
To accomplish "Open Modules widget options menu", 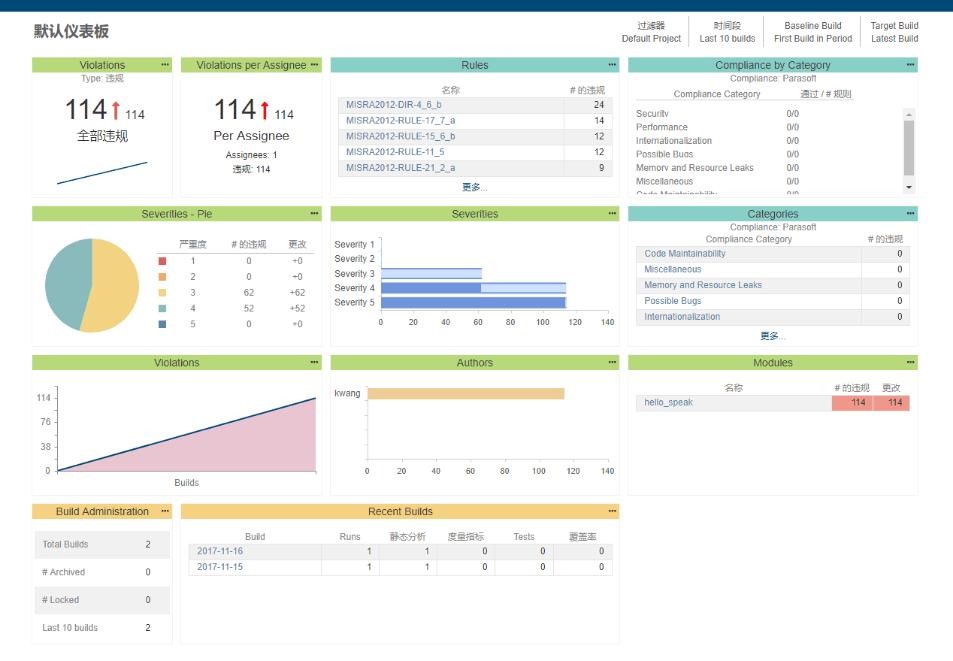I will tap(910, 362).
